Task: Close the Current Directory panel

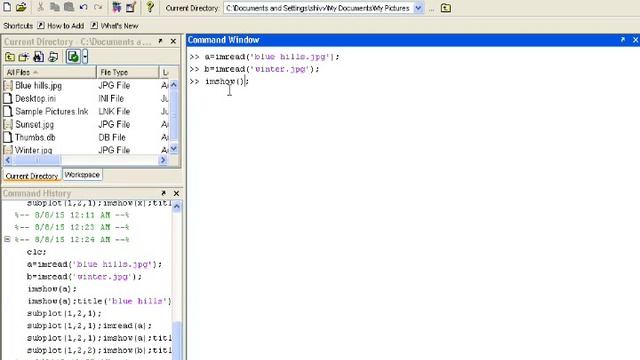Action: pos(173,41)
